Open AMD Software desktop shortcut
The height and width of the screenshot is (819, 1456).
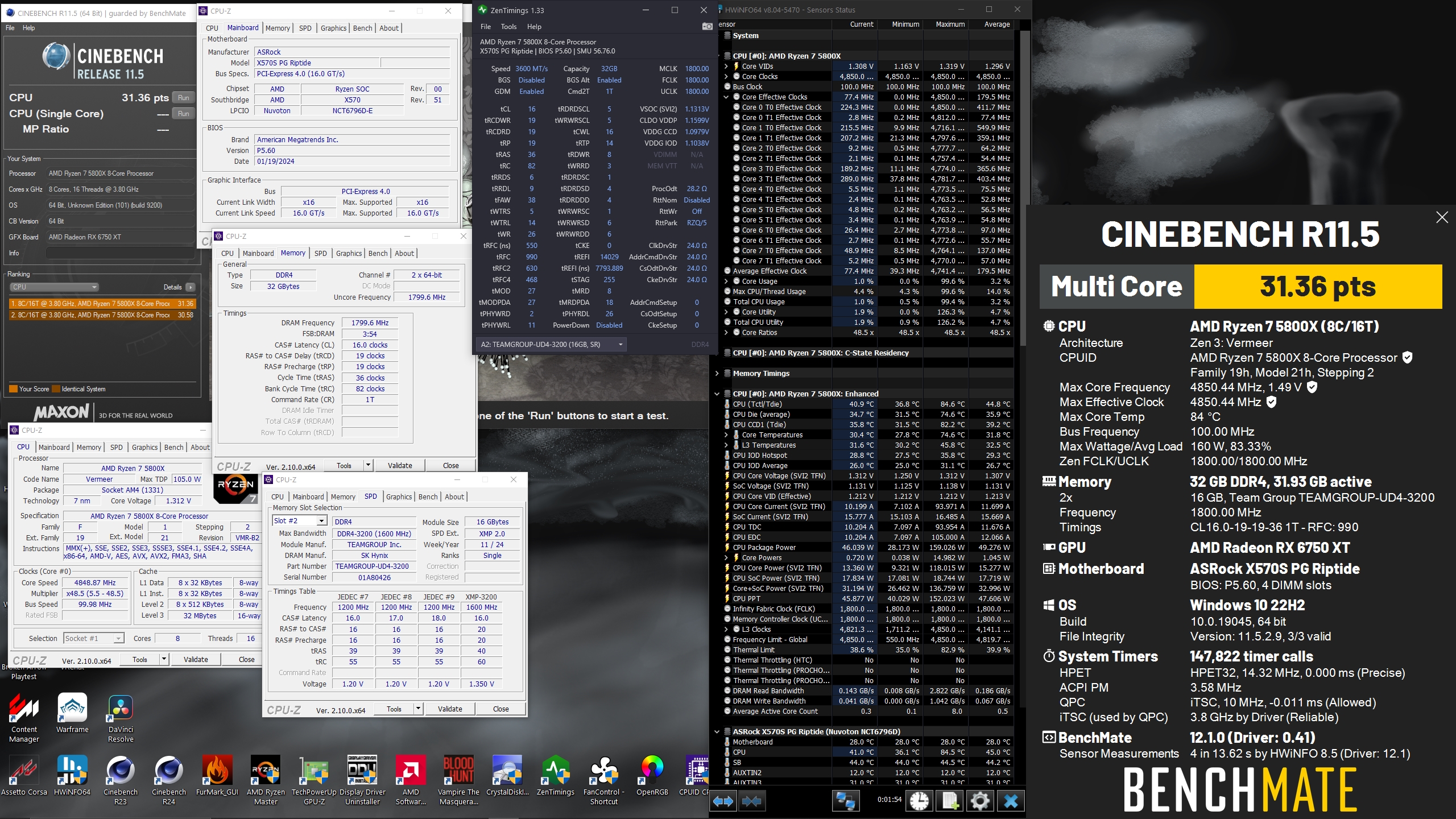(x=411, y=780)
